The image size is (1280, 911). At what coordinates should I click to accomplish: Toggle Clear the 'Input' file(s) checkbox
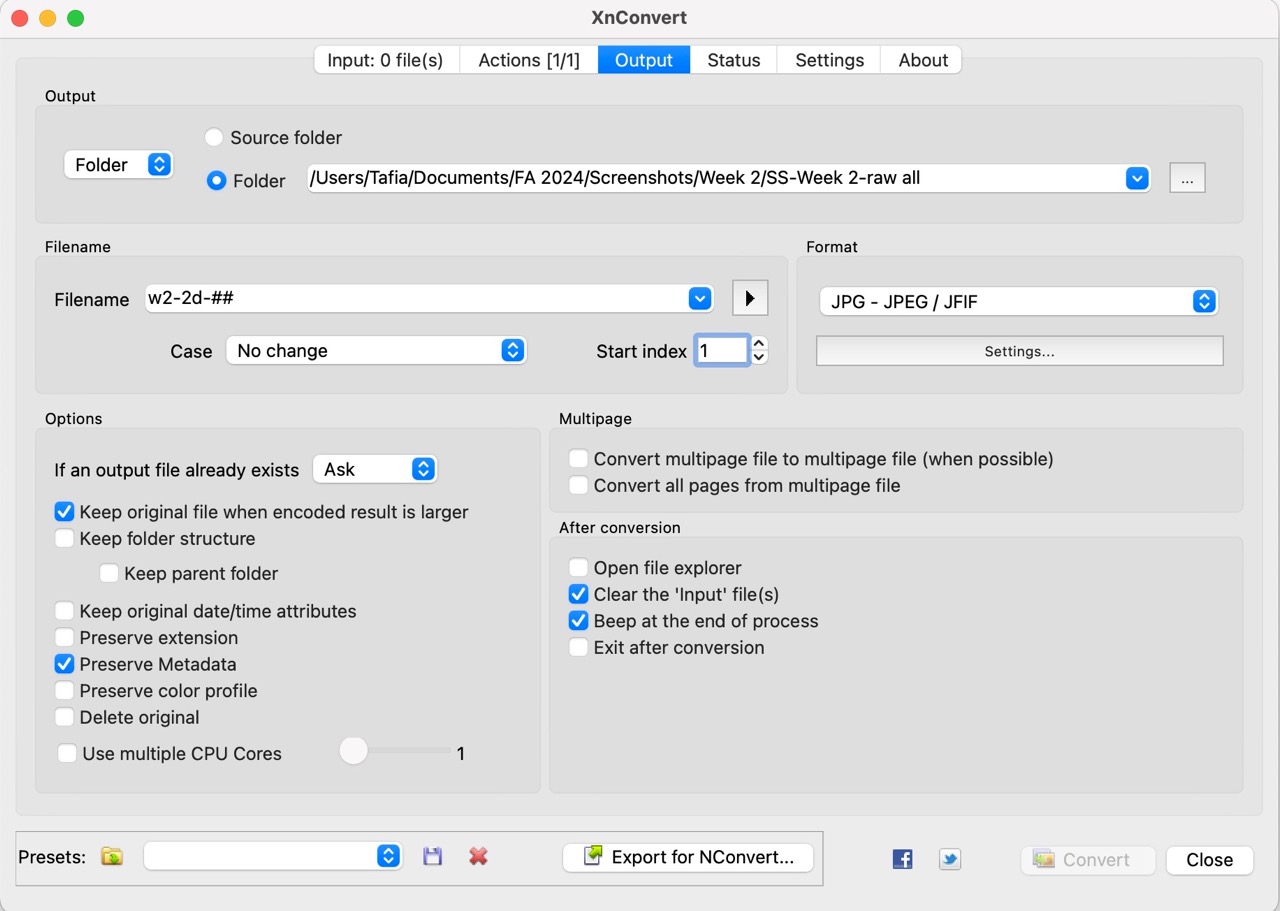pyautogui.click(x=578, y=594)
